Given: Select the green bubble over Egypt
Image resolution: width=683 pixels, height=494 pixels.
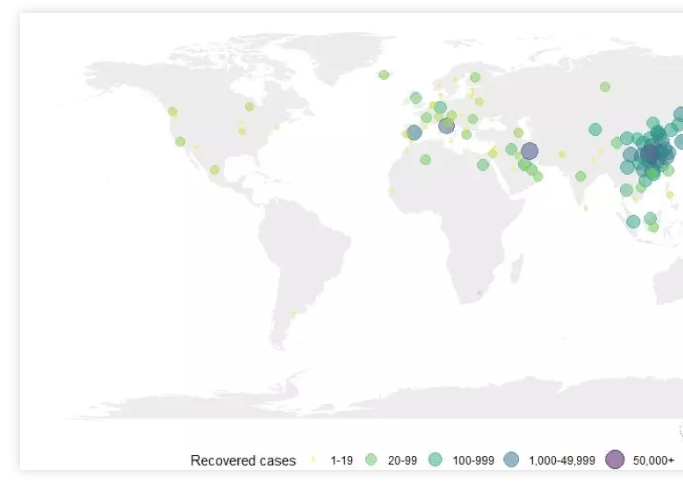Looking at the screenshot, I should 483,165.
